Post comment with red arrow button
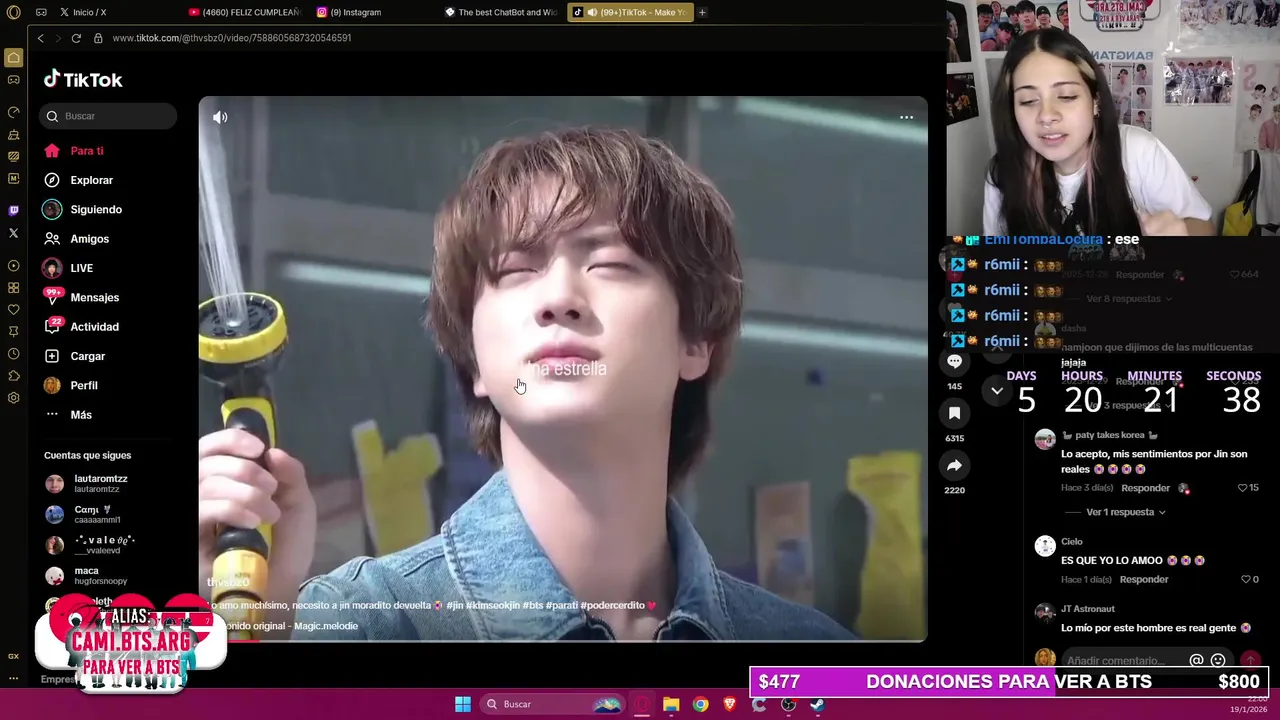Image resolution: width=1280 pixels, height=720 pixels. (x=1250, y=660)
